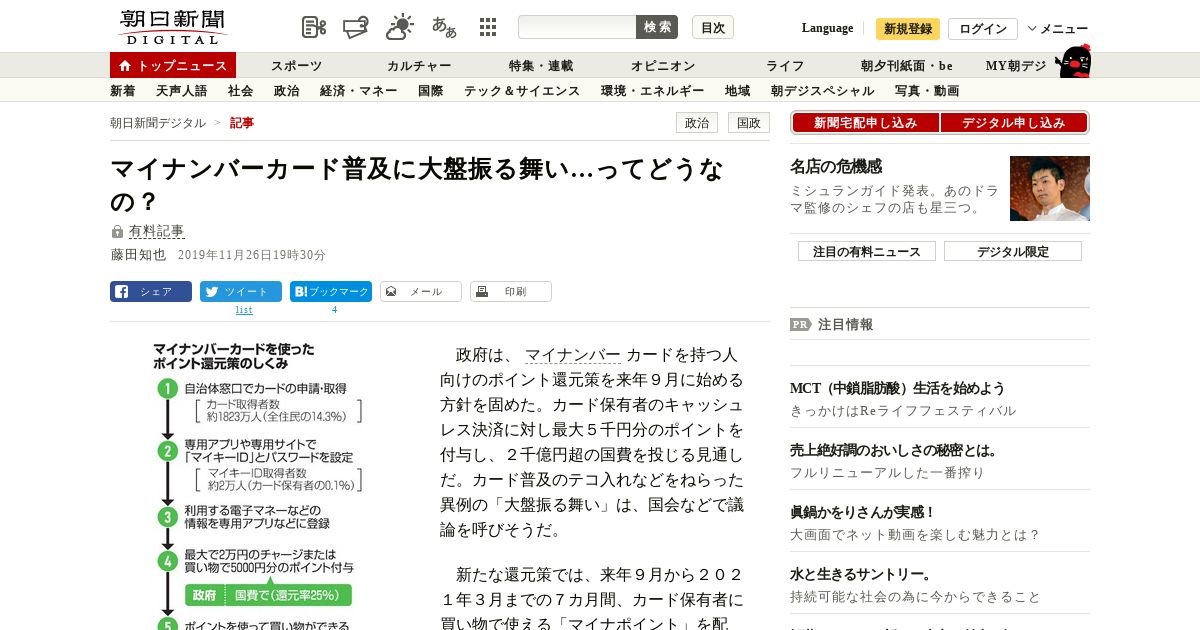Open the 朝夕刊紙面・be tab

907,66
